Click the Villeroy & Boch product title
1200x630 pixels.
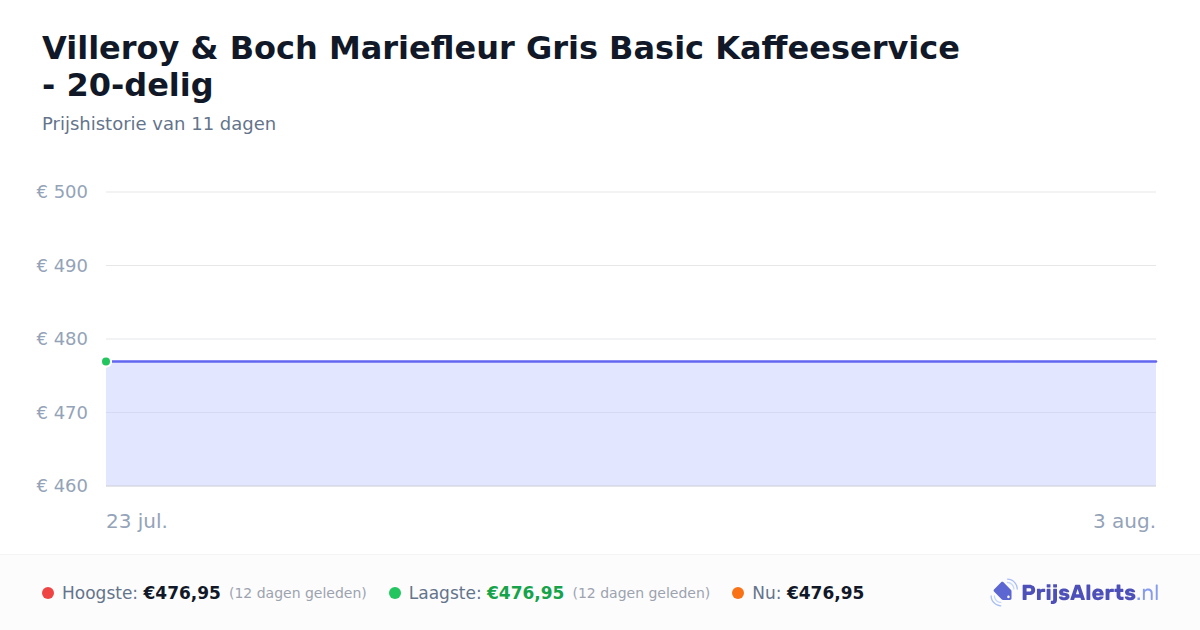(500, 66)
